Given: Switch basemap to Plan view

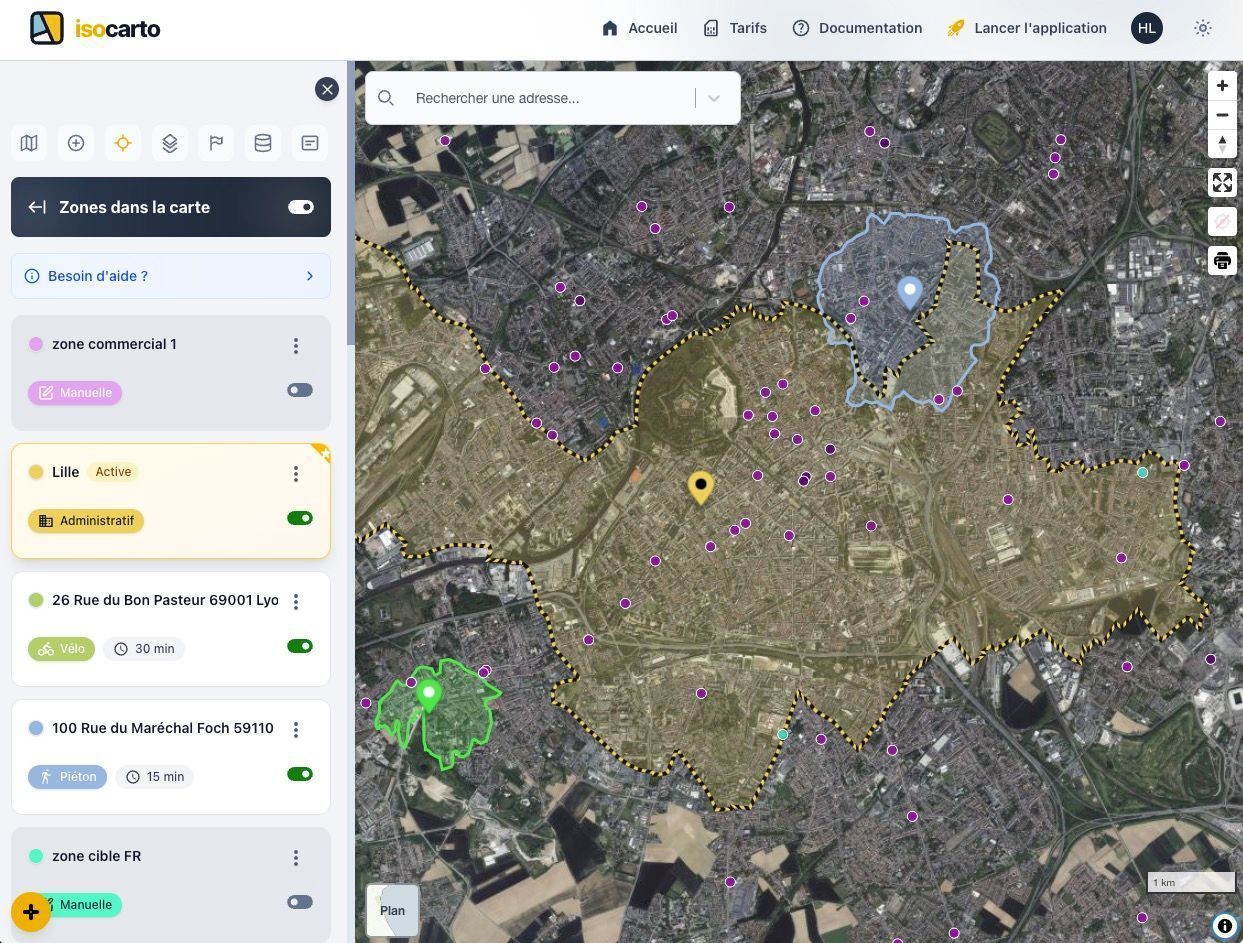Looking at the screenshot, I should [393, 910].
